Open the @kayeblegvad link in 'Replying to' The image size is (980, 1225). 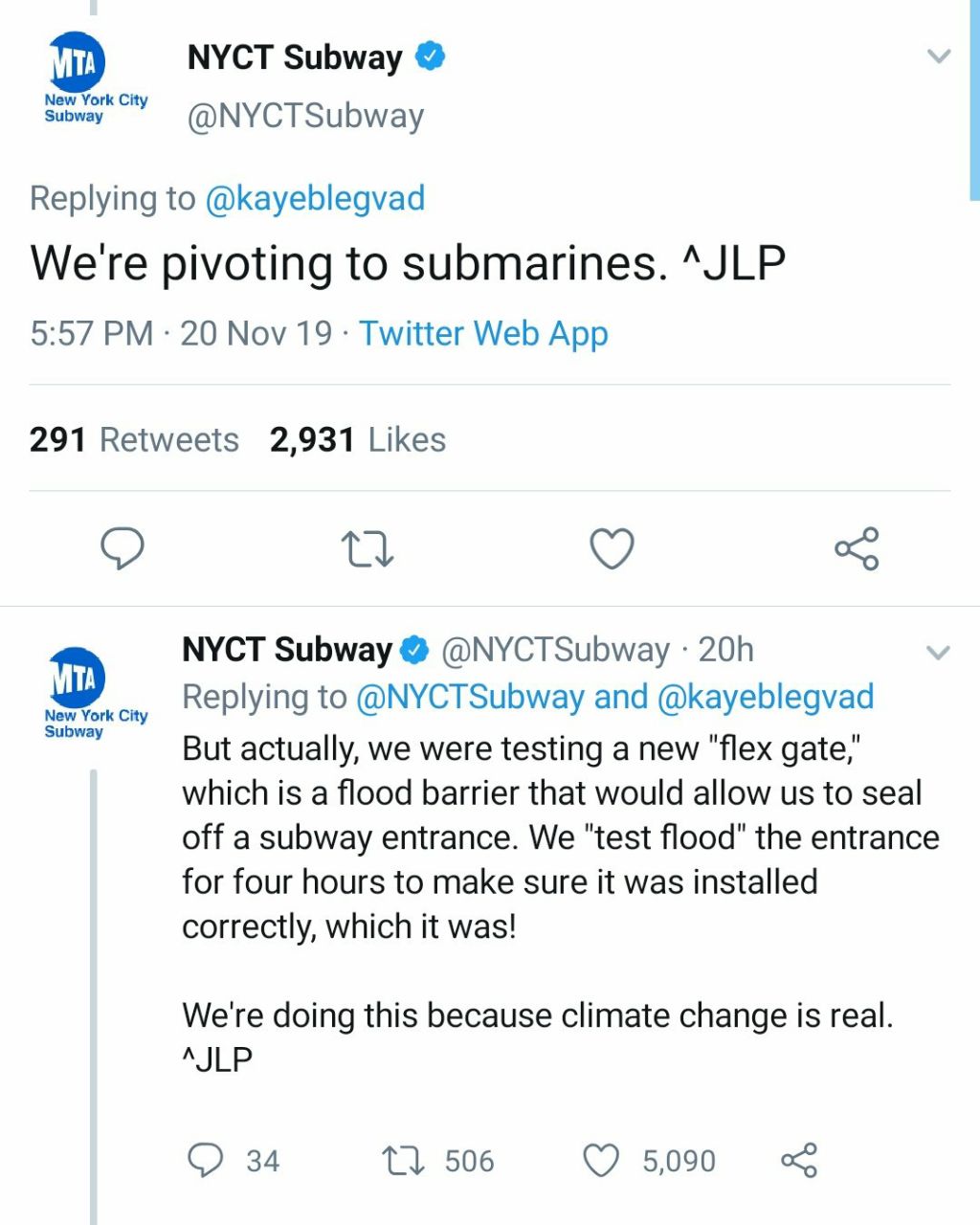[315, 199]
